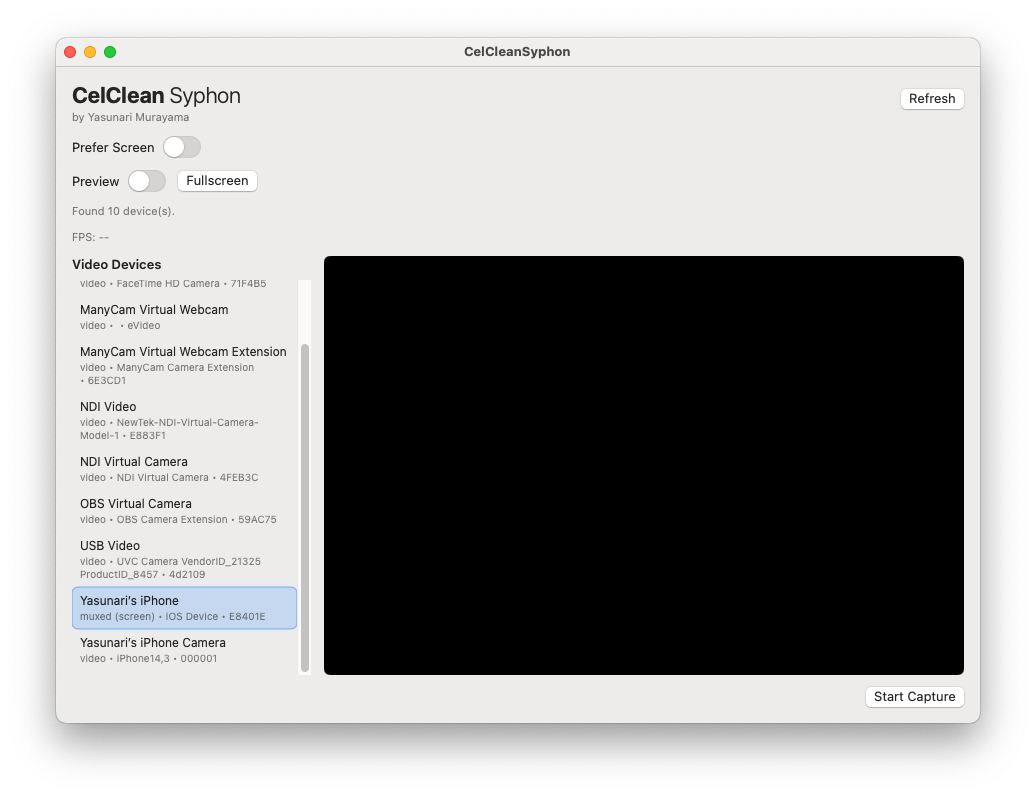Screen dimensions: 1036x797
Task: Enable the Preview toggle
Action: 147,181
